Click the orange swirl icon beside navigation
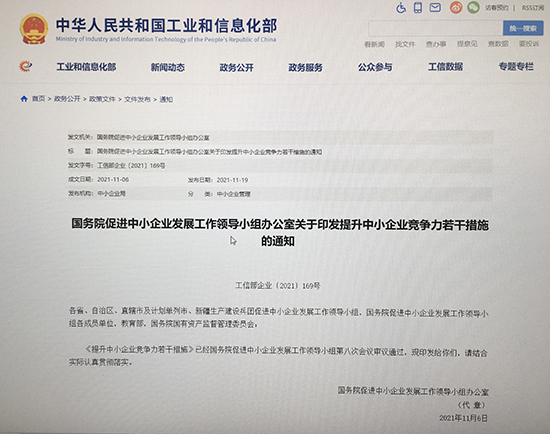This screenshot has width=550, height=434. (x=26, y=66)
